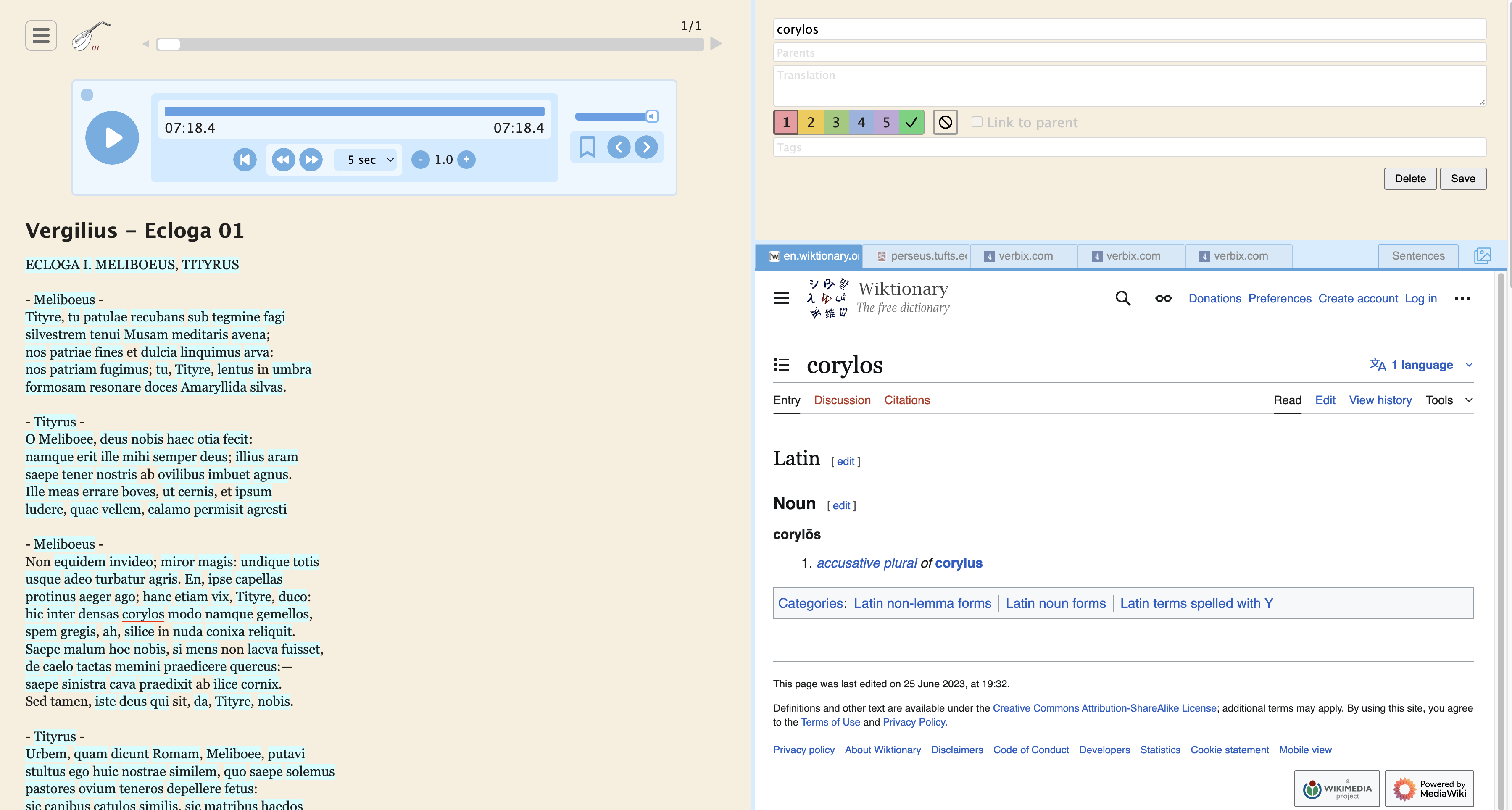Screen dimensions: 1512x810
Task: Open Wiktionary appearance glasses icon
Action: pos(1163,299)
